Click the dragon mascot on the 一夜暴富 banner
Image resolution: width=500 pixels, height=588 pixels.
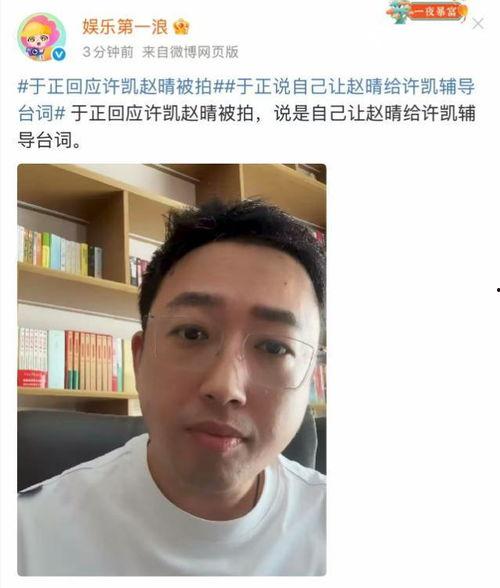[x=398, y=12]
